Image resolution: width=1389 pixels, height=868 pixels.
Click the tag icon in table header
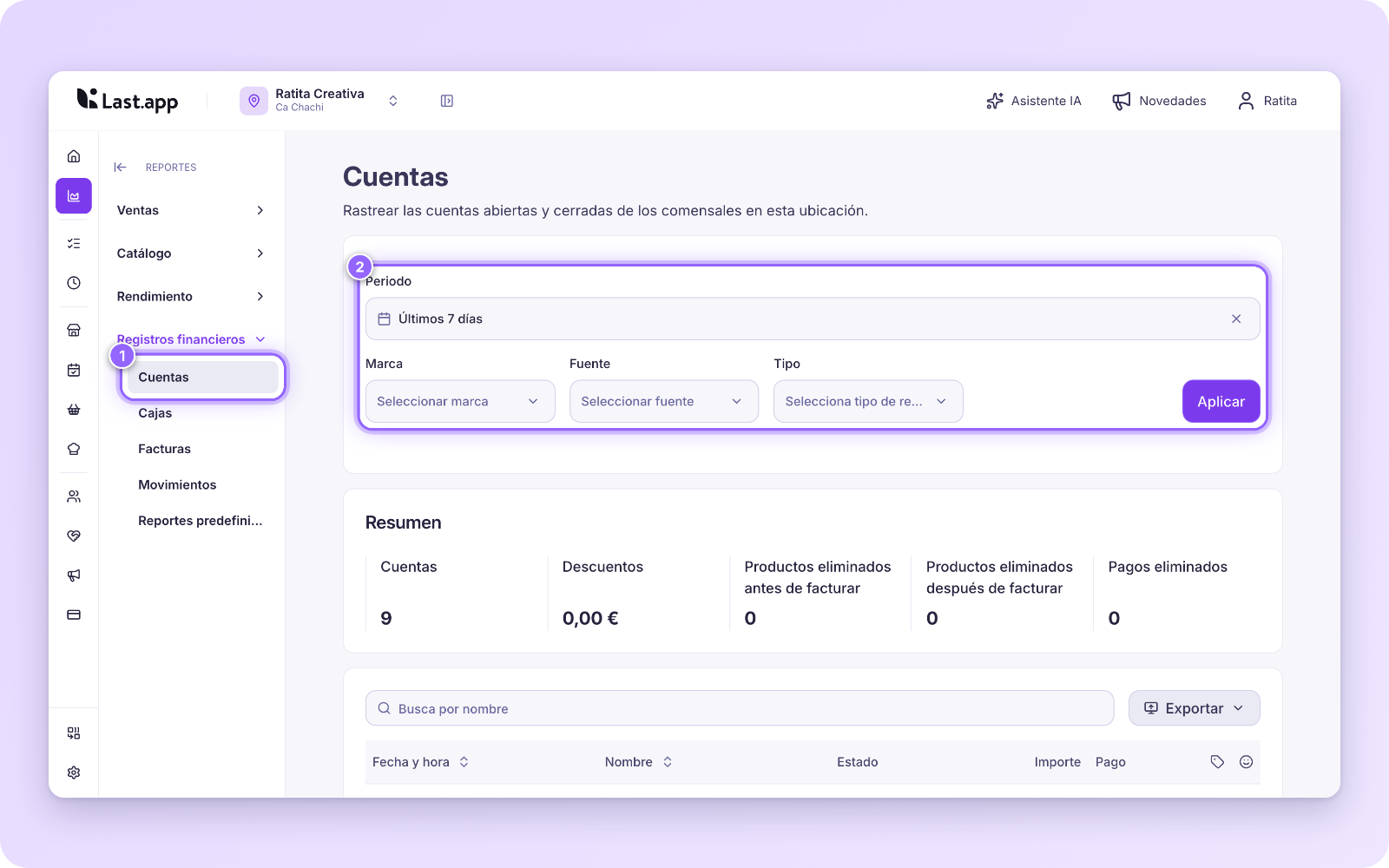point(1217,762)
